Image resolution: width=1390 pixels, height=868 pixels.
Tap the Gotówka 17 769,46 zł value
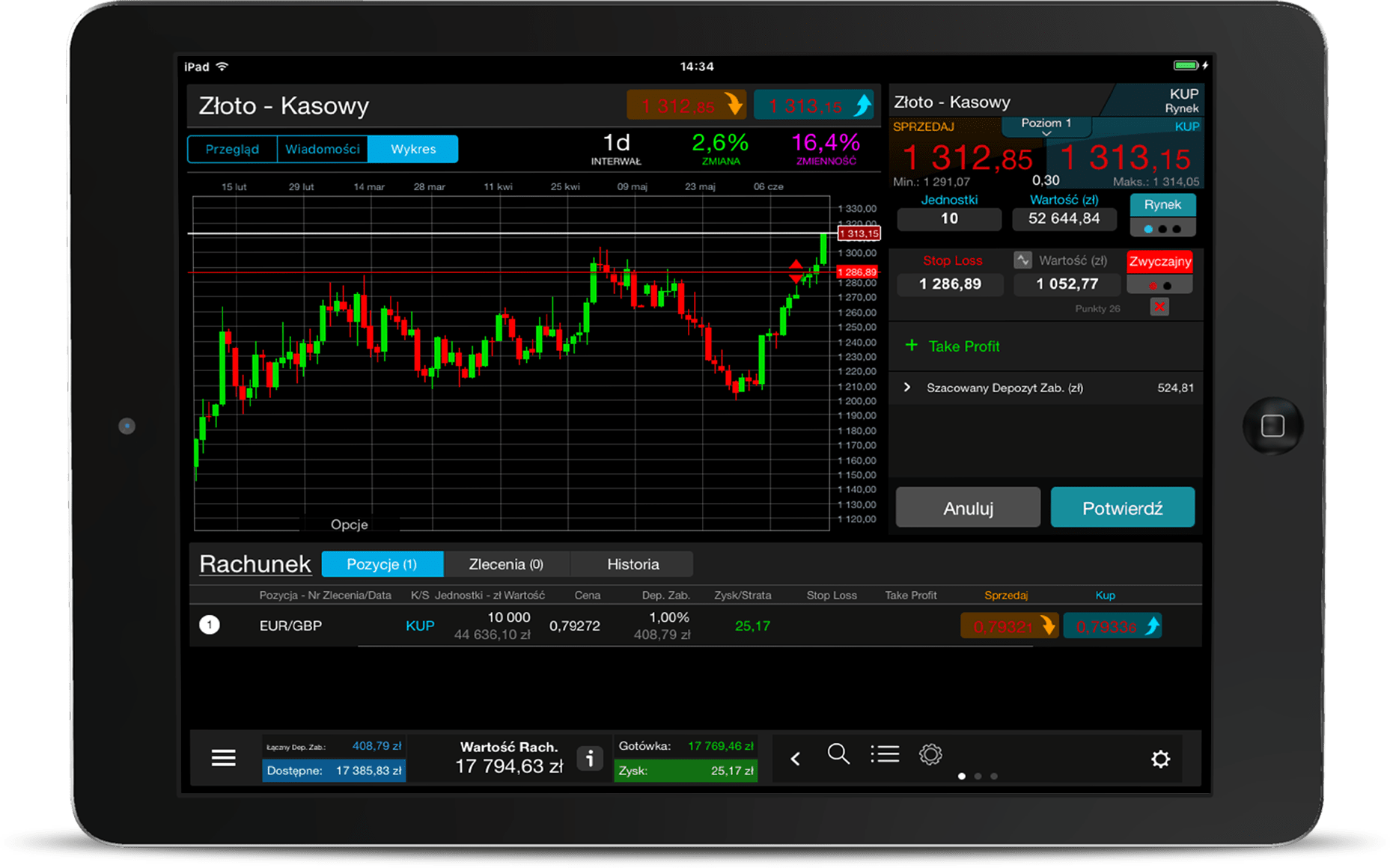tap(686, 746)
